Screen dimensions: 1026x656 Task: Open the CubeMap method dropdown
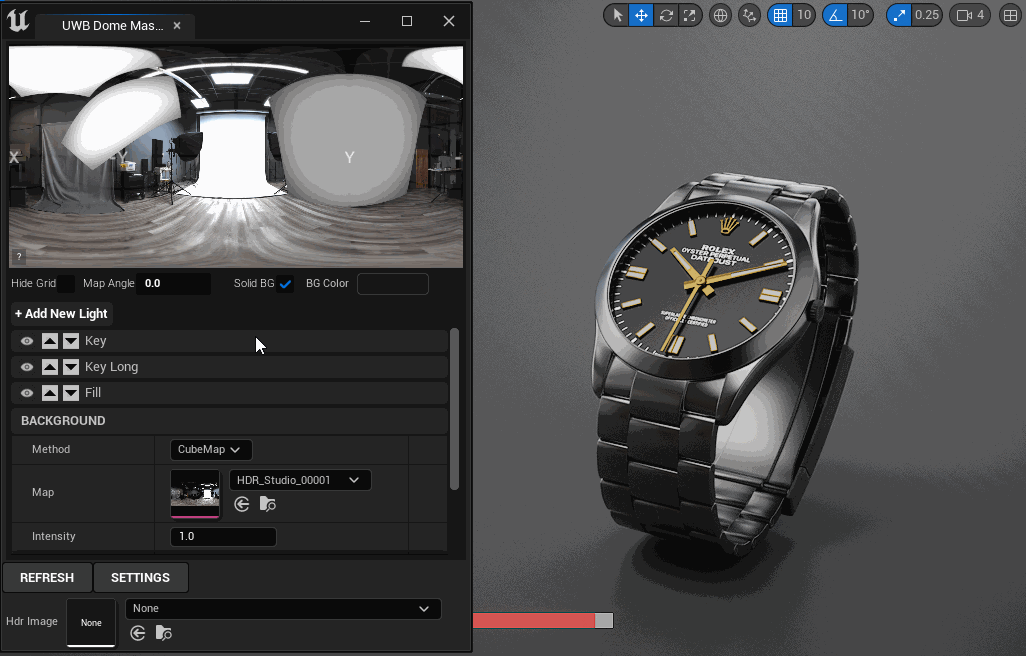tap(211, 450)
